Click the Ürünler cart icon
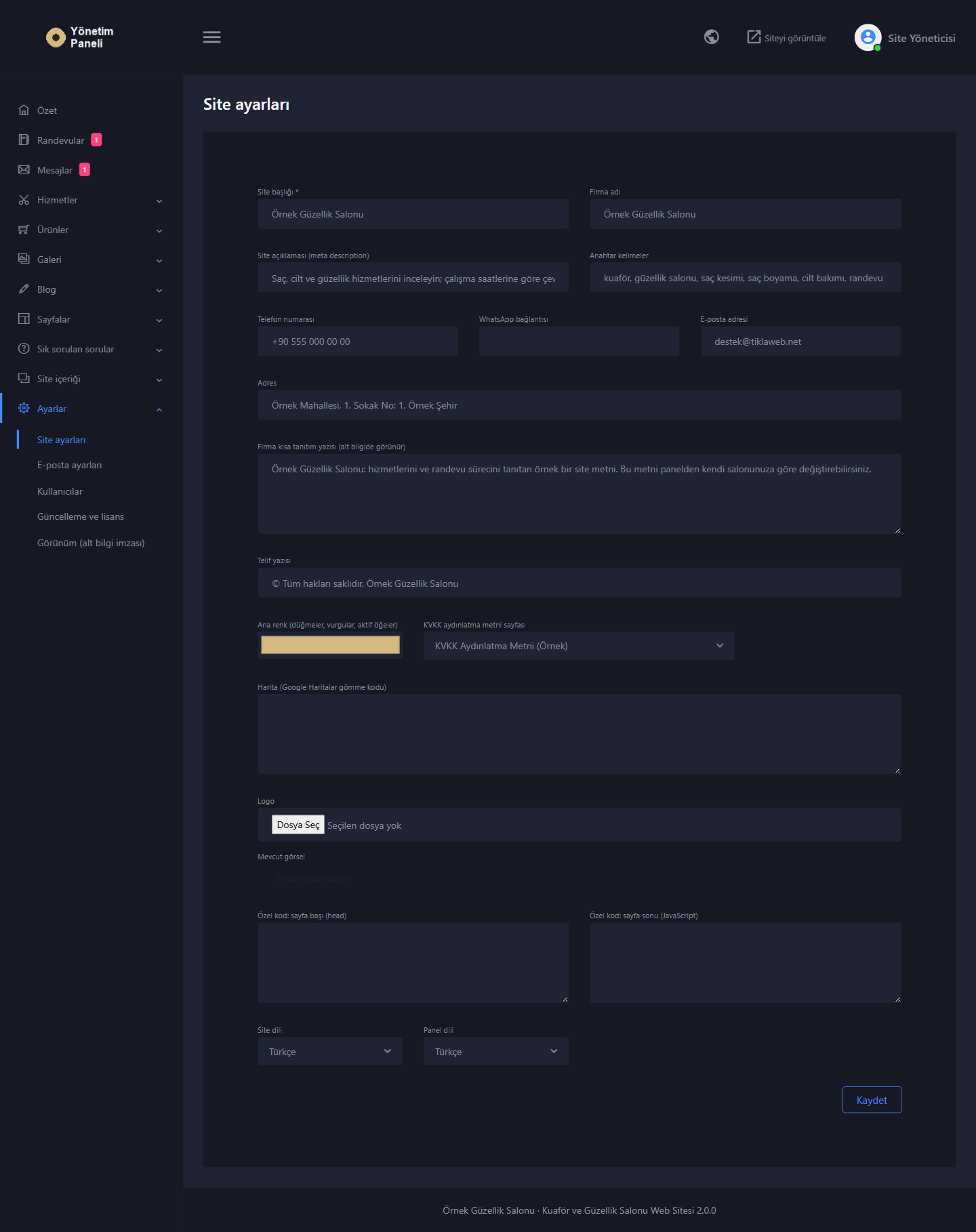Viewport: 976px width, 1232px height. [24, 230]
